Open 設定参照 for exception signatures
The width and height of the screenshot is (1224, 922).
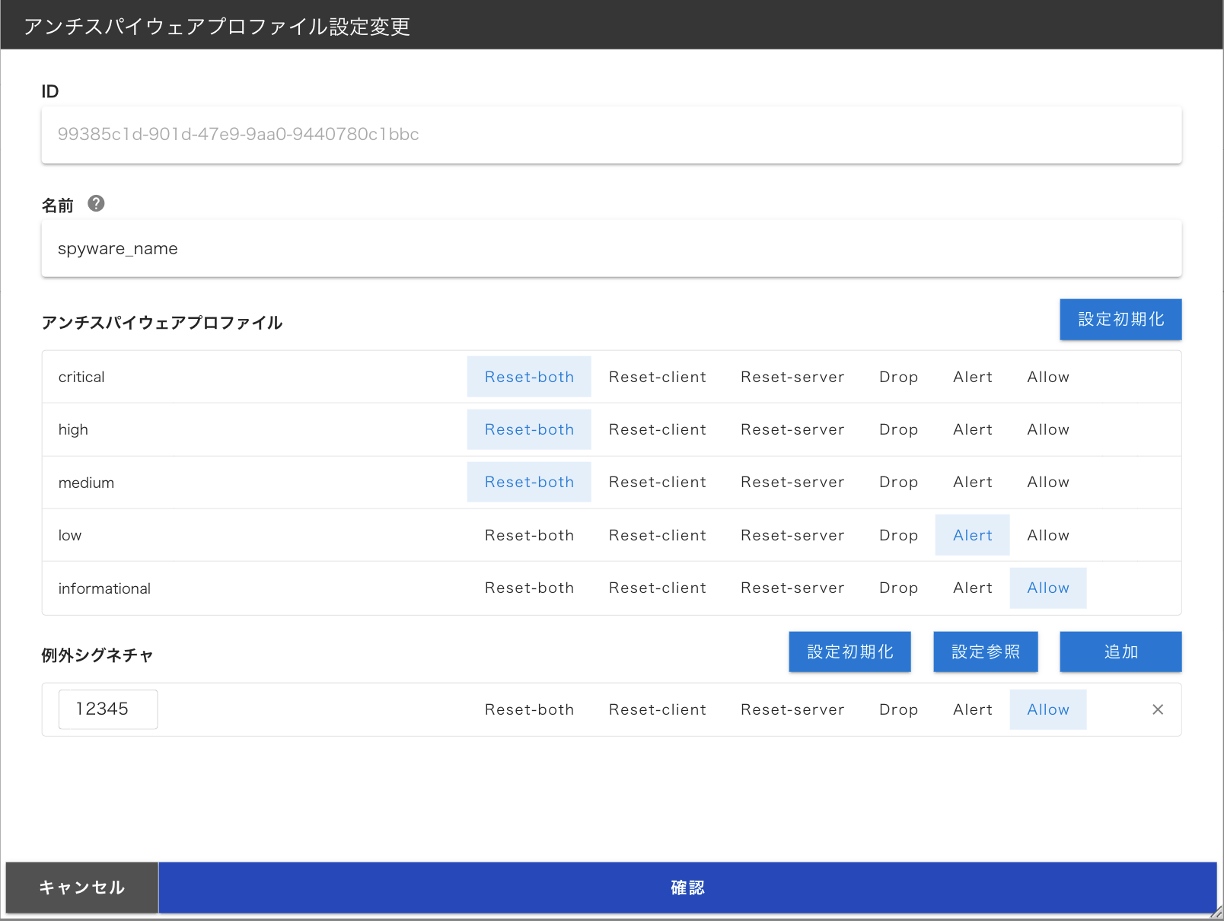pyautogui.click(x=985, y=651)
